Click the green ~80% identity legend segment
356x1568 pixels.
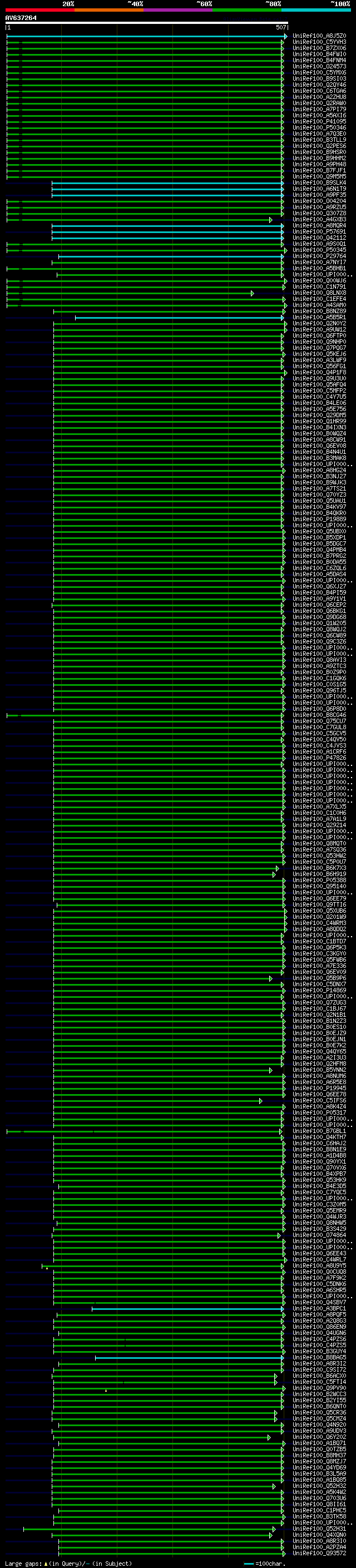[247, 10]
